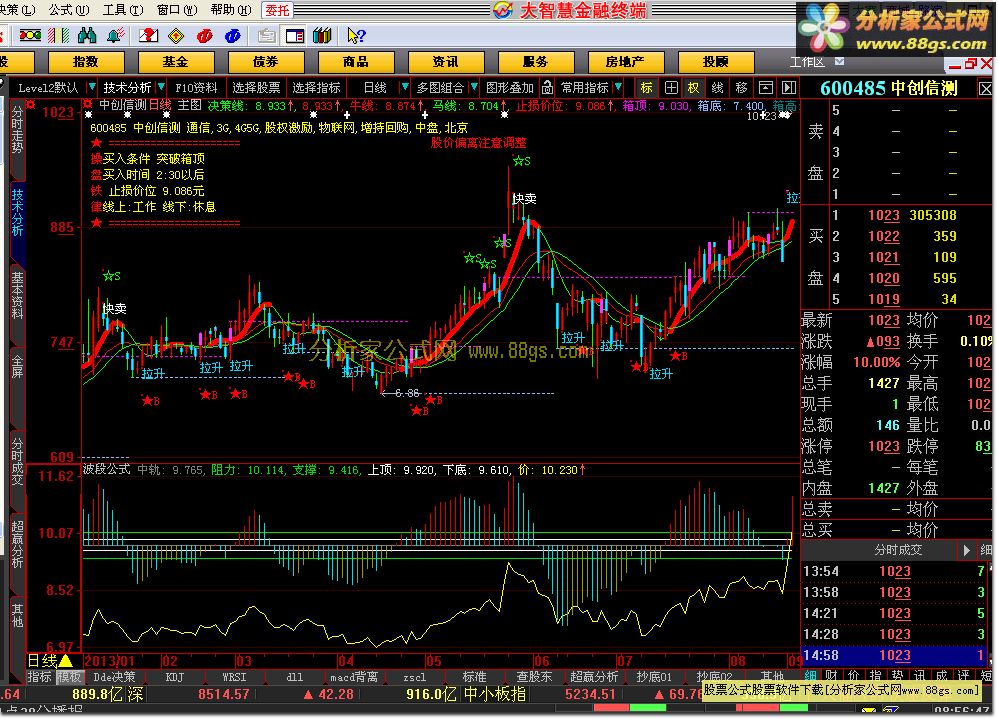Open the 分时走势 side tab

point(17,131)
